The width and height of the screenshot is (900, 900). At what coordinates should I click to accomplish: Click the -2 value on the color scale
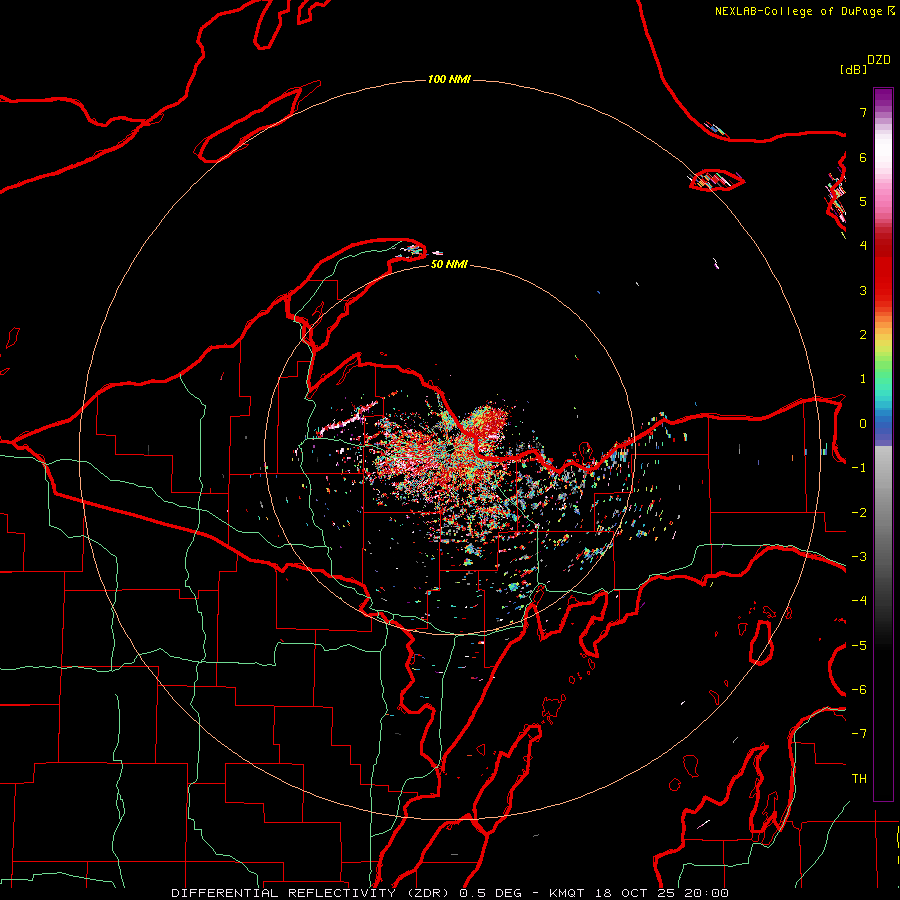click(x=859, y=513)
